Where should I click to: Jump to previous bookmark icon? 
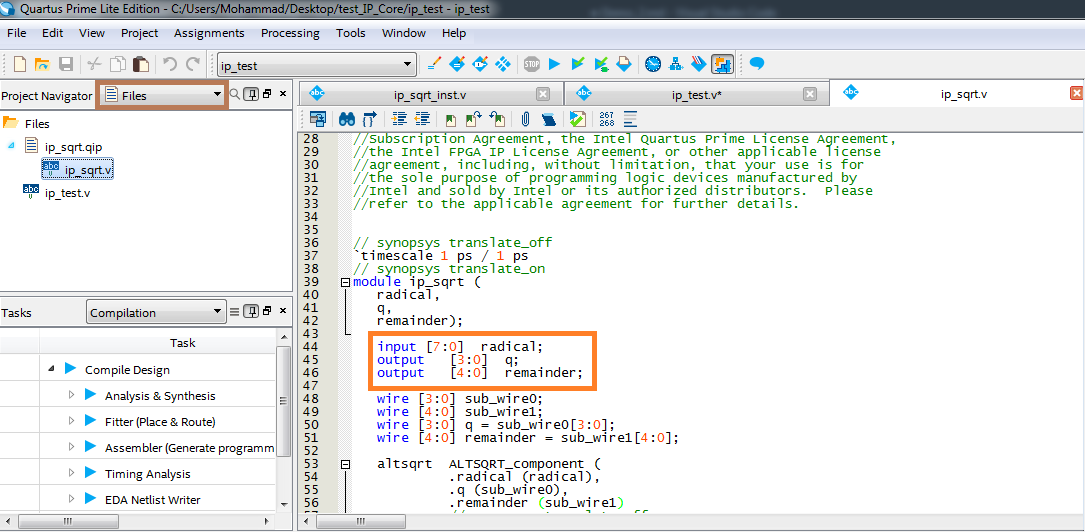[x=496, y=119]
